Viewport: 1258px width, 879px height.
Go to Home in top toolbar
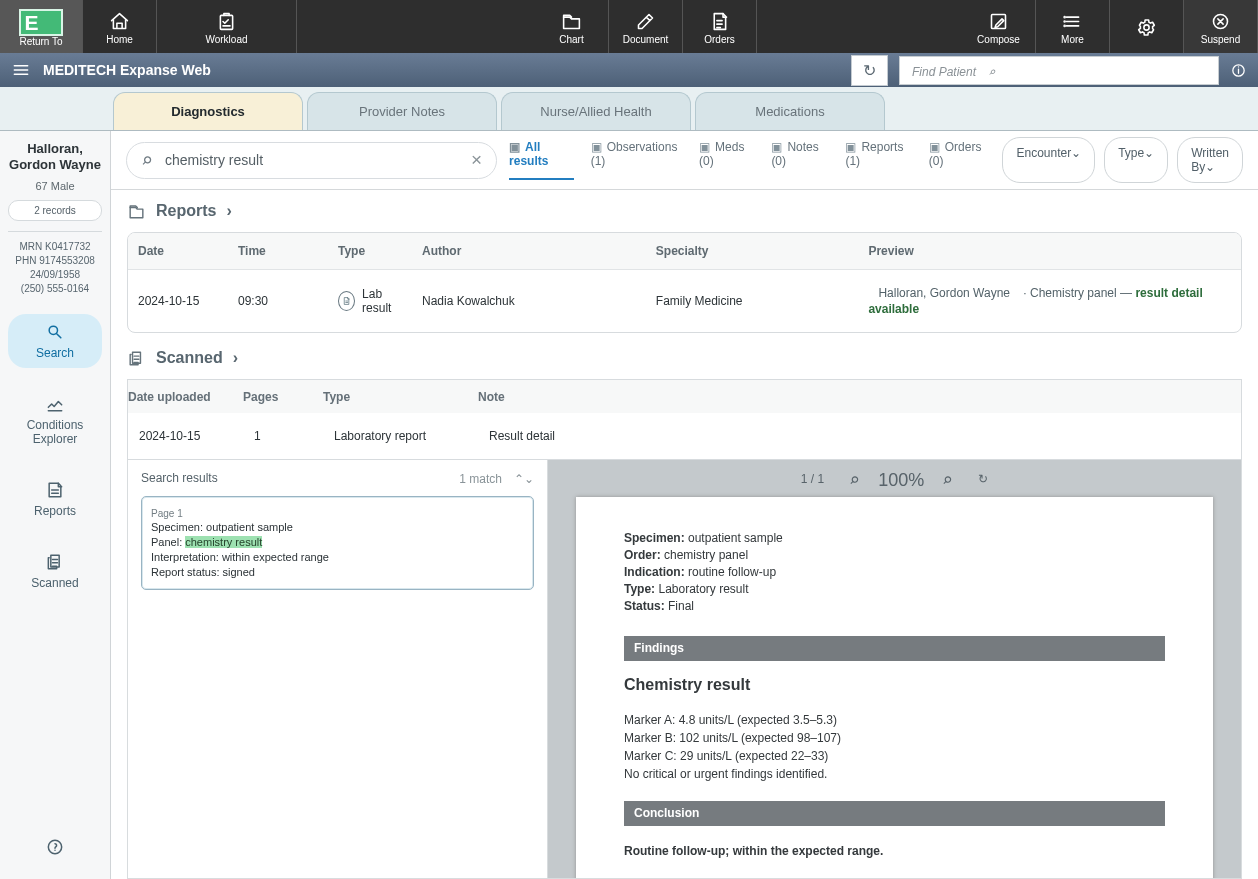119,27
